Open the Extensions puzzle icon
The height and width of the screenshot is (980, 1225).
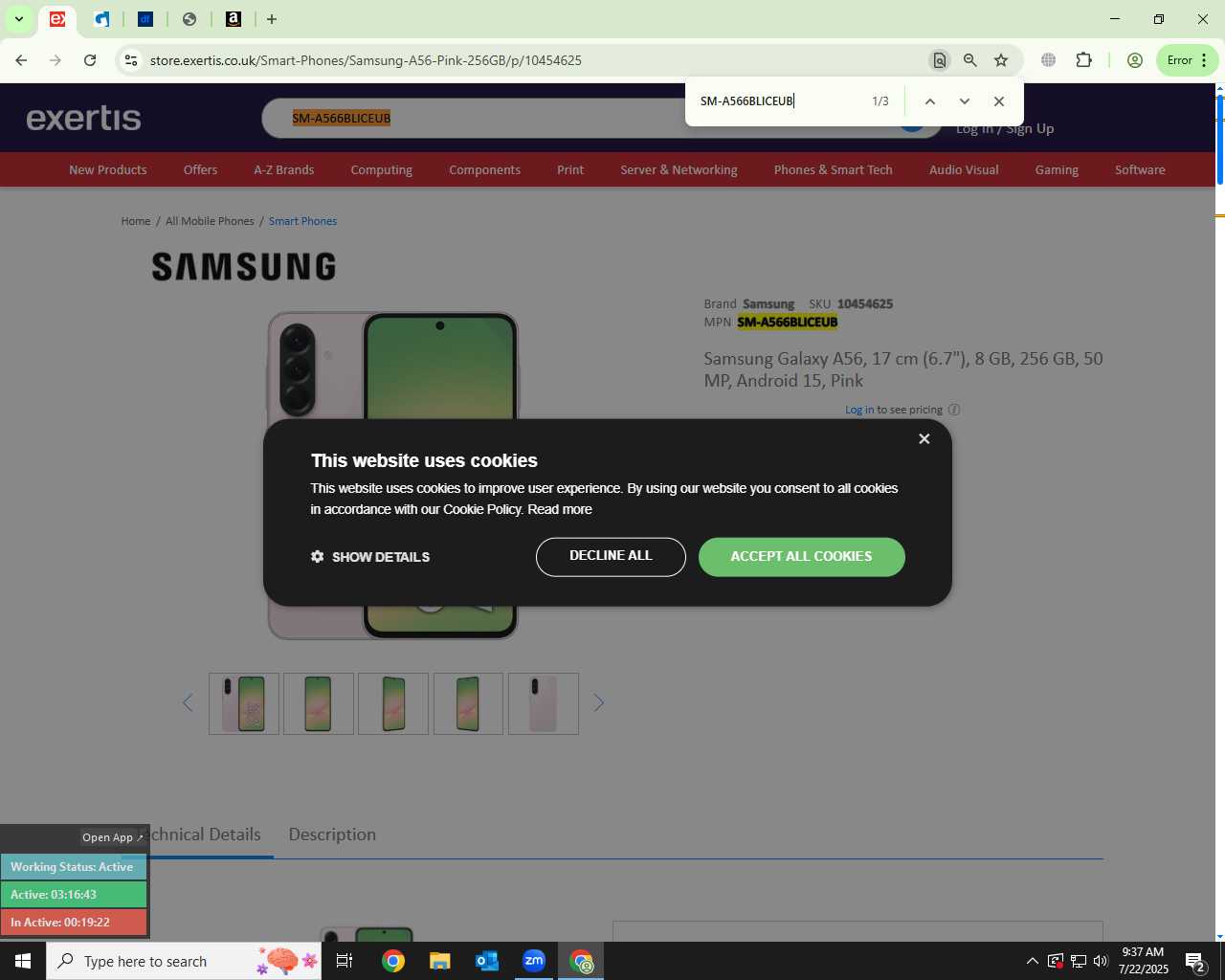(1083, 60)
